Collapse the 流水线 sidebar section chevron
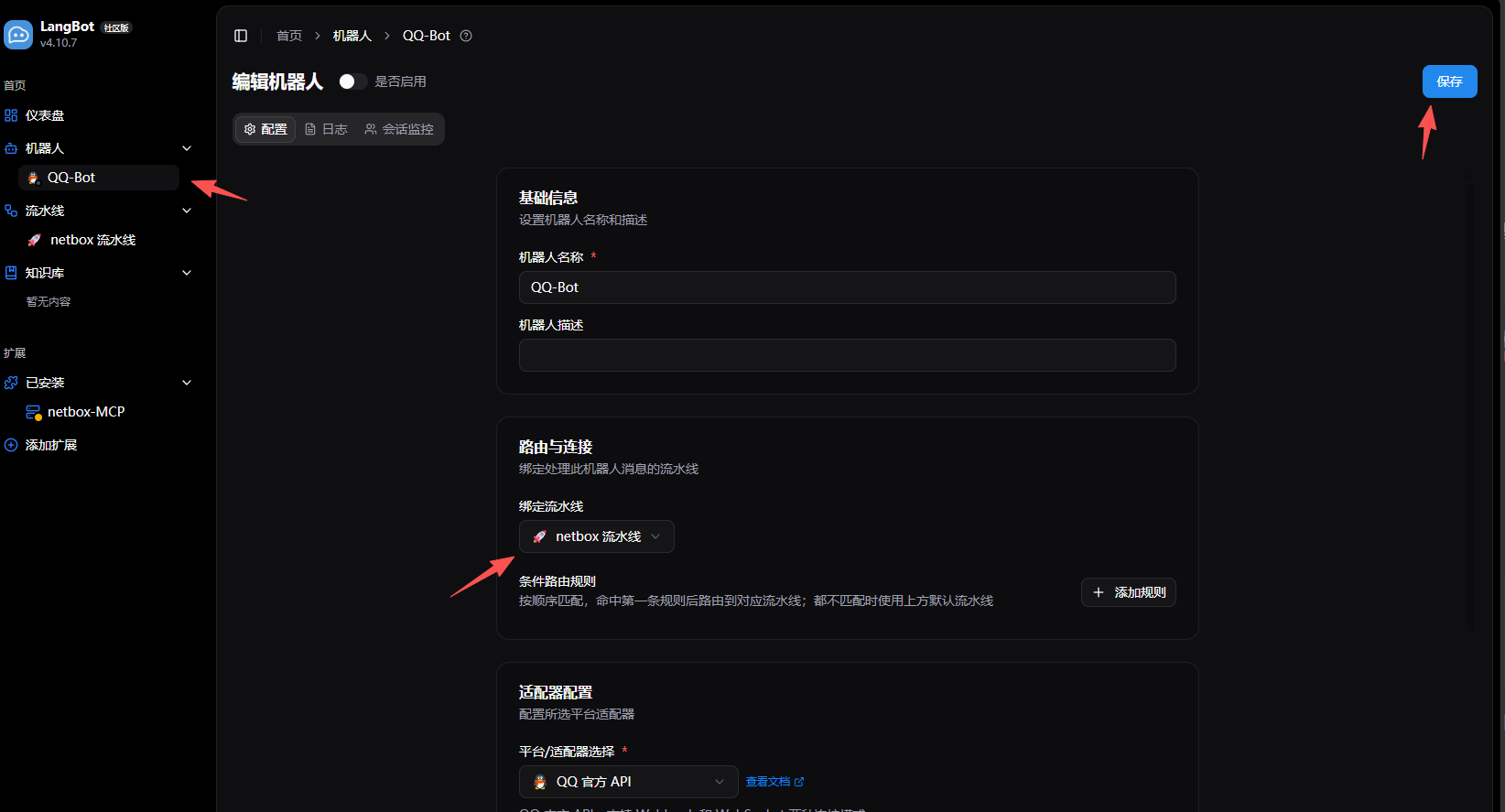The image size is (1505, 812). 187,211
